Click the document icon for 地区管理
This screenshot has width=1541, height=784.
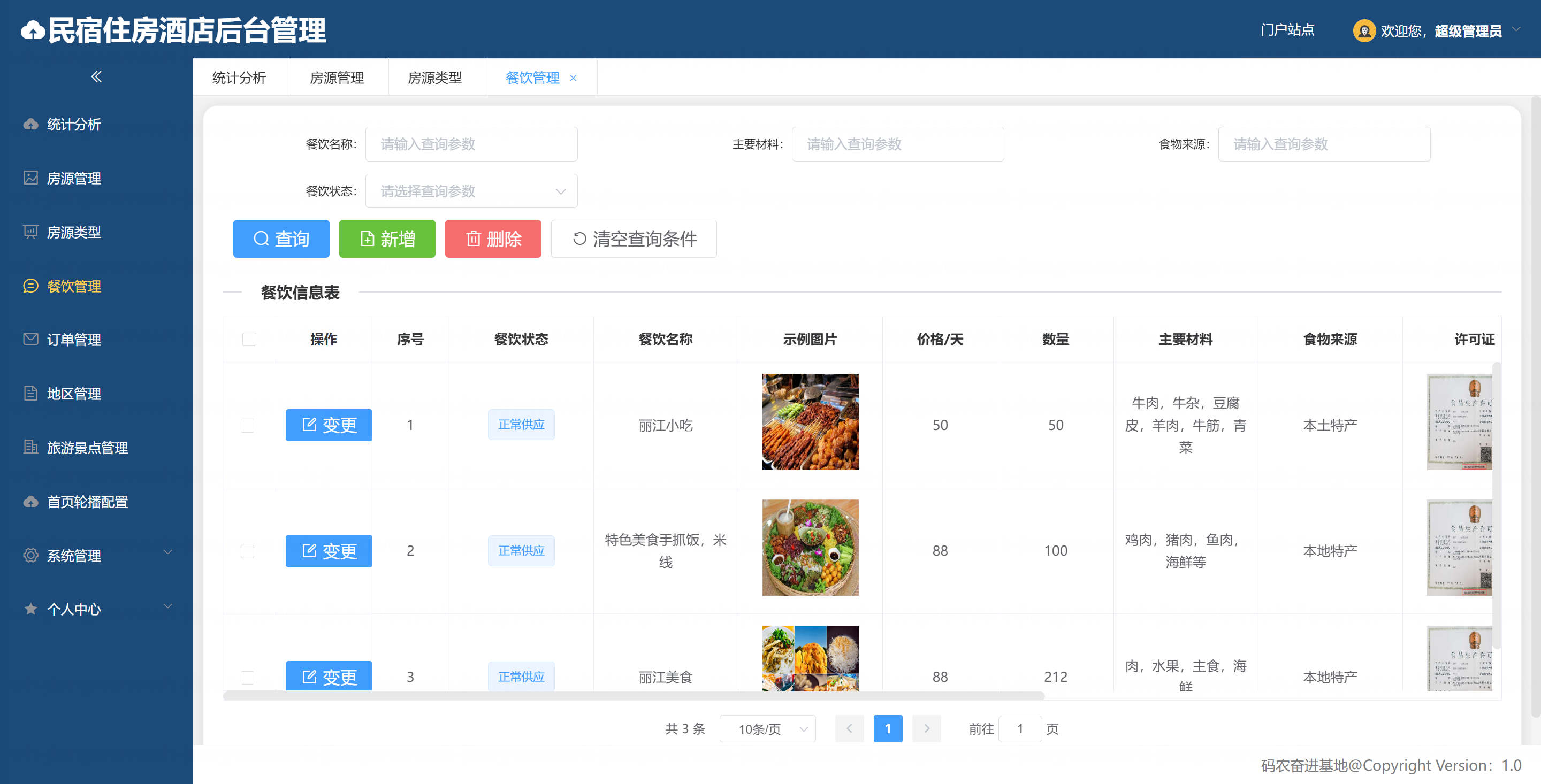[30, 393]
